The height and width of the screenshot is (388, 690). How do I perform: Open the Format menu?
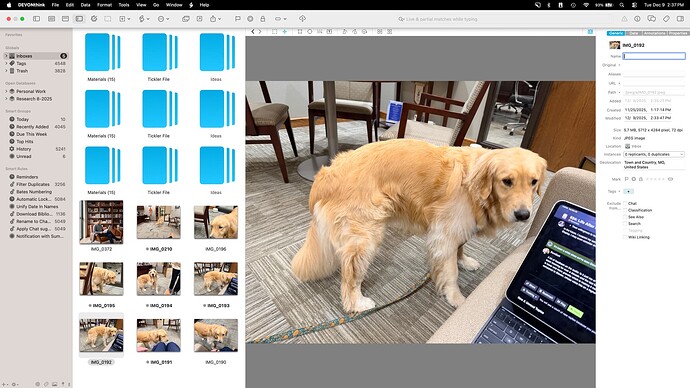(x=104, y=5)
